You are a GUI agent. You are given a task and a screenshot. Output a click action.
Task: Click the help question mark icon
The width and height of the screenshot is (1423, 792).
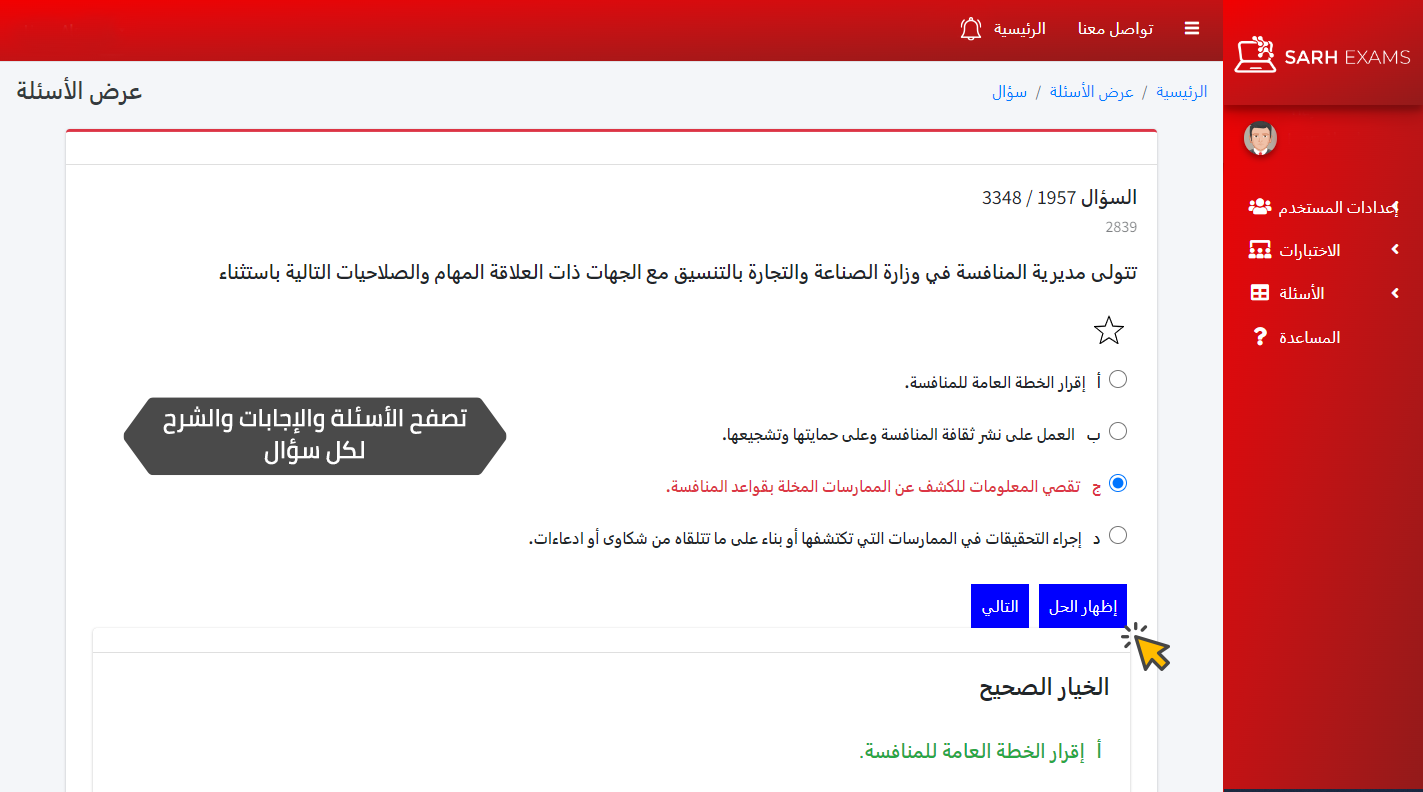pos(1260,337)
